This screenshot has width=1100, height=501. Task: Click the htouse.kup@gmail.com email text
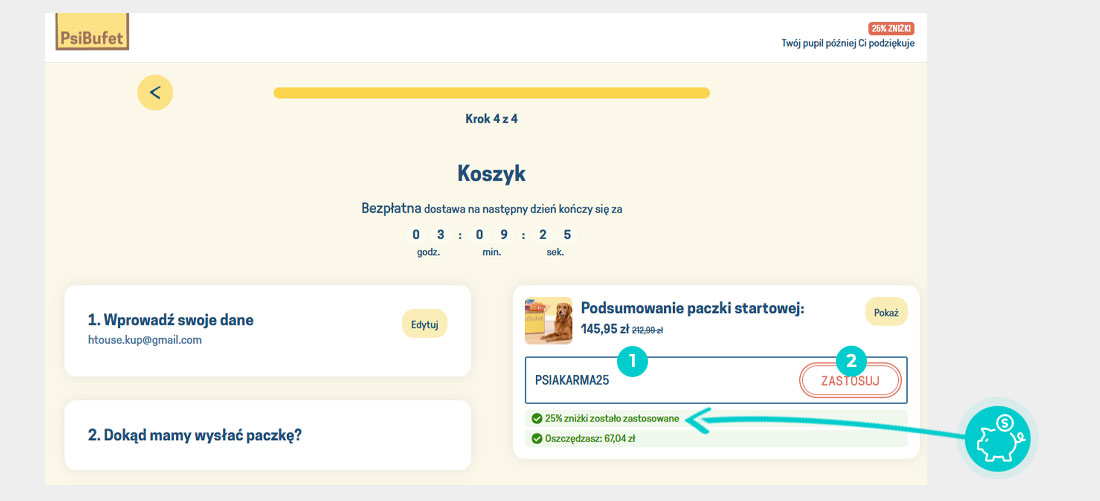(x=145, y=340)
